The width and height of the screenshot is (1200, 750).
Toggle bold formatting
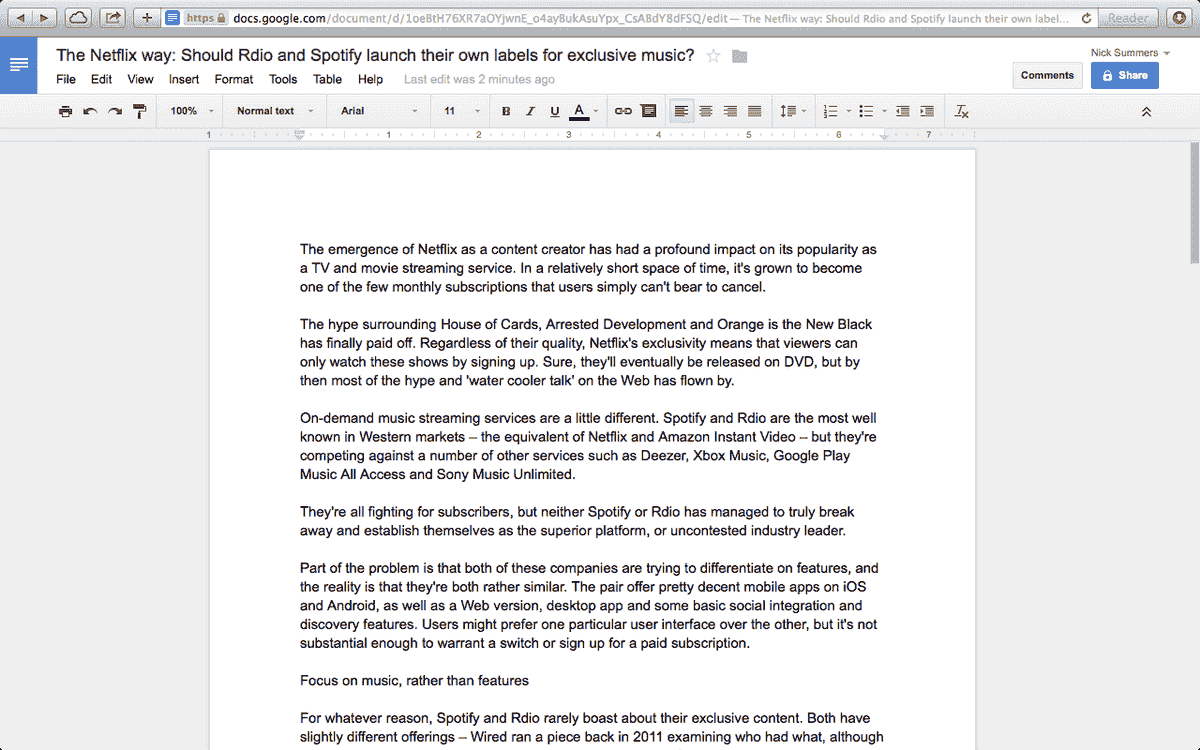click(x=505, y=111)
